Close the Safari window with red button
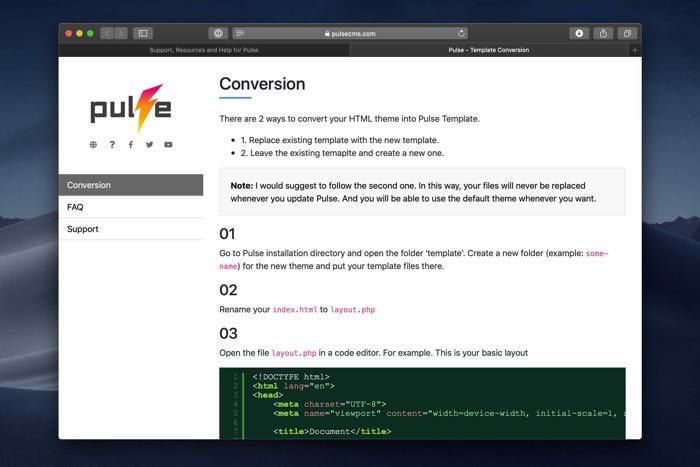Screen dimensions: 700x467 (68, 33)
